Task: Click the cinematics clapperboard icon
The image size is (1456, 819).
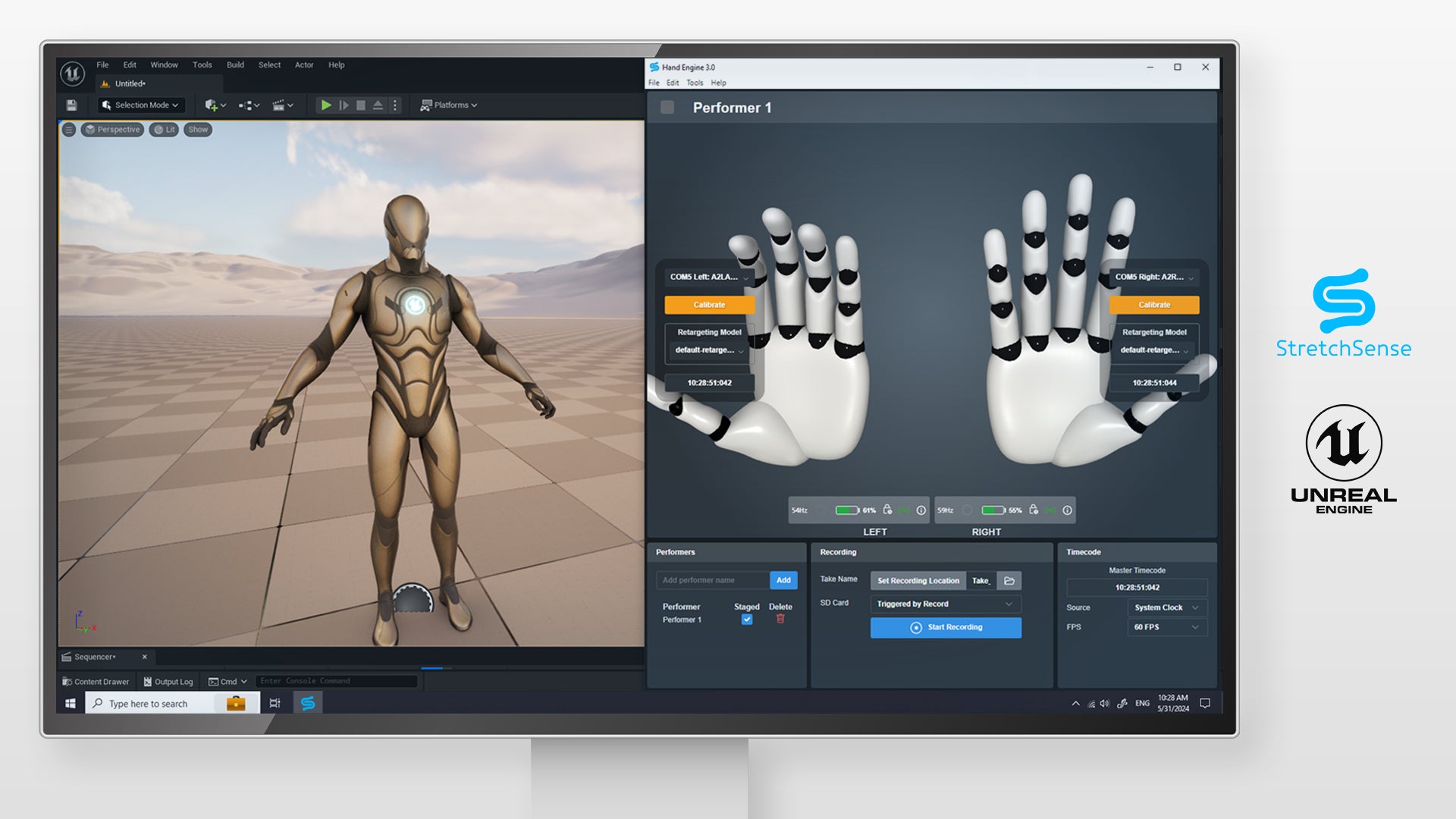Action: [279, 105]
